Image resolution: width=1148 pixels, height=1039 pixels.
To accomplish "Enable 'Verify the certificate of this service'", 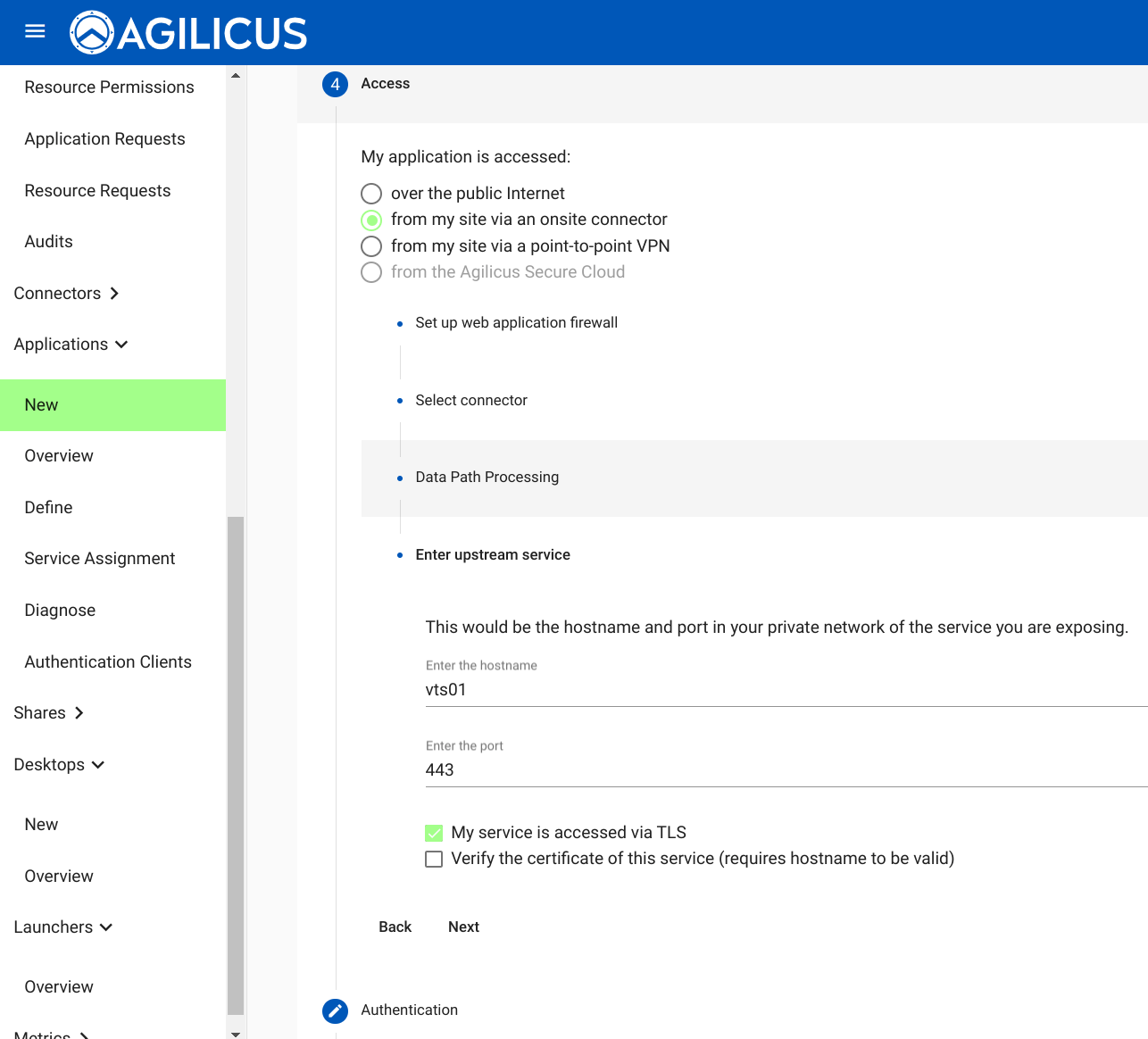I will (434, 859).
